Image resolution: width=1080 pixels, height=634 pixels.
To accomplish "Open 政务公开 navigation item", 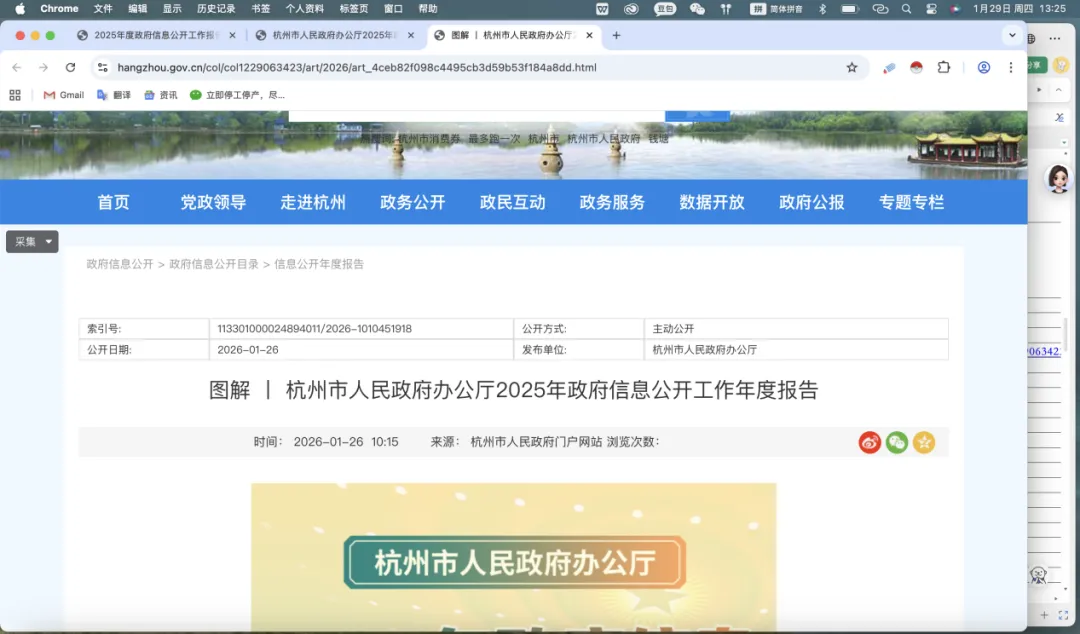I will tap(413, 202).
